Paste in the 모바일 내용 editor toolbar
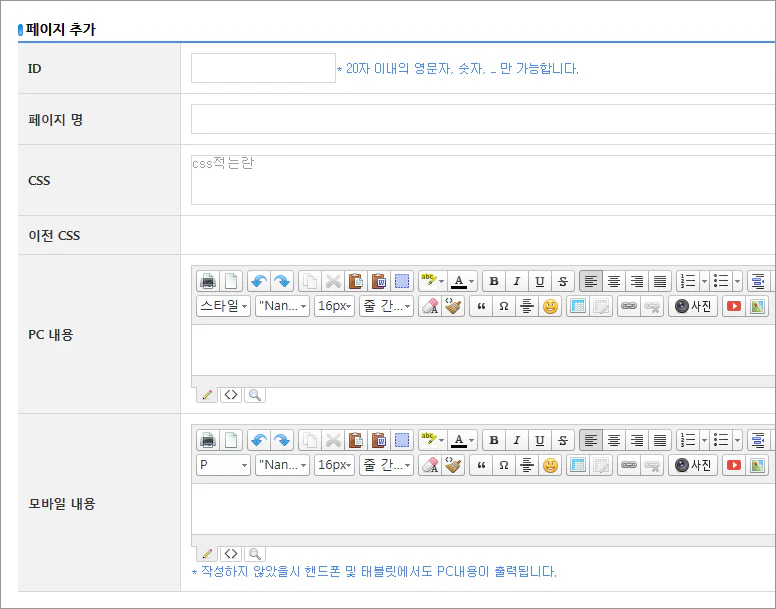 click(x=356, y=440)
